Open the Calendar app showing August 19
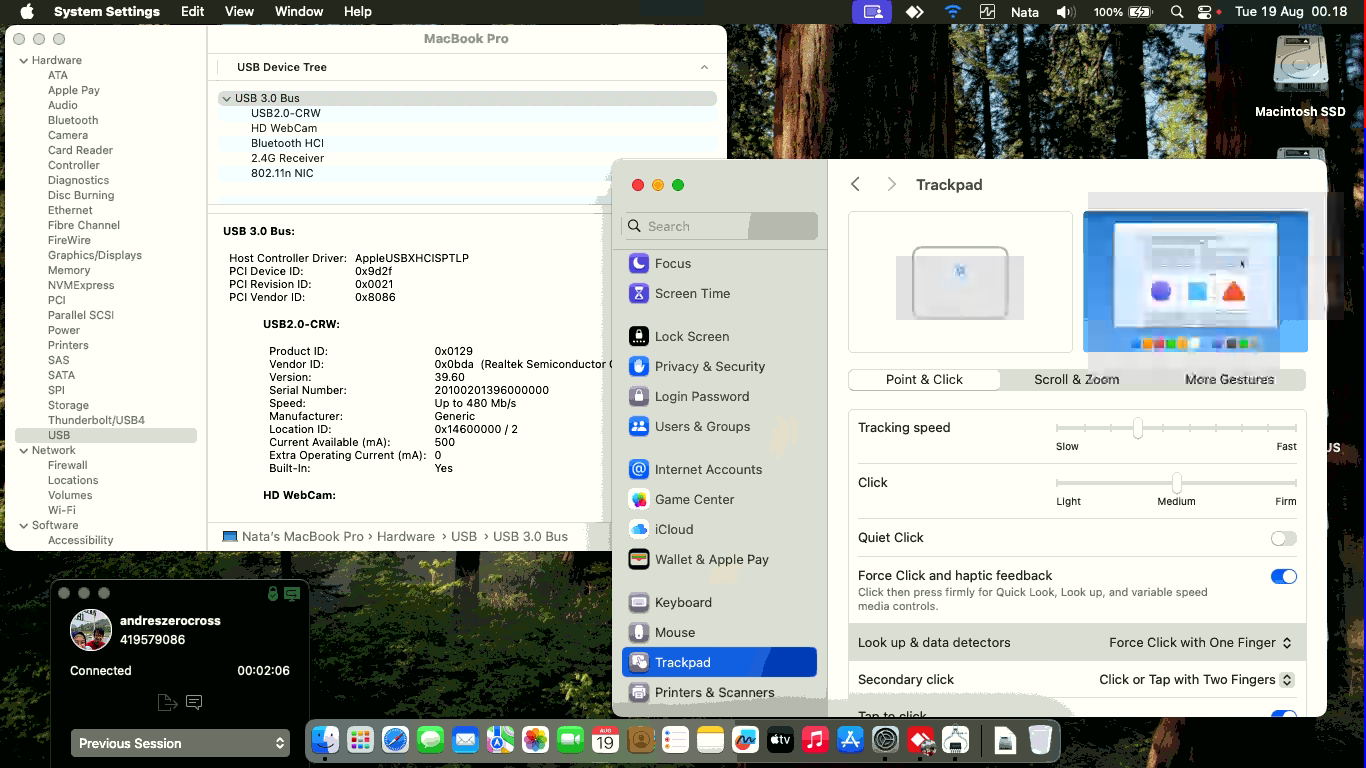Image resolution: width=1366 pixels, height=768 pixels. (607, 740)
